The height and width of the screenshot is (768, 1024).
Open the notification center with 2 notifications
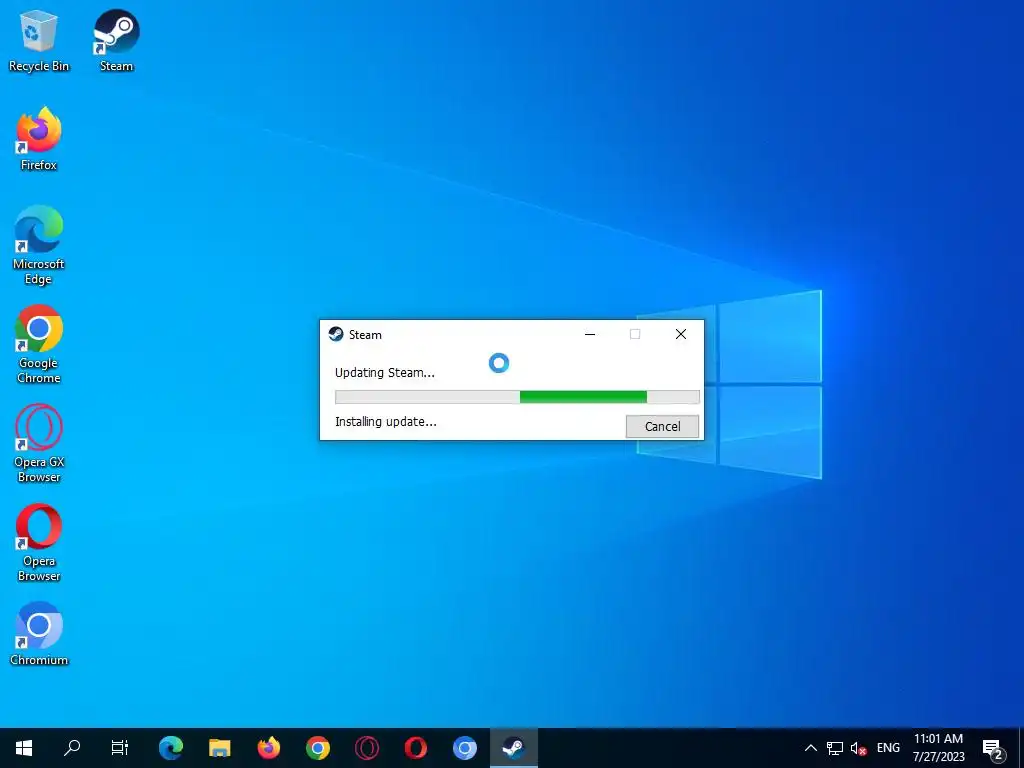pyautogui.click(x=993, y=748)
